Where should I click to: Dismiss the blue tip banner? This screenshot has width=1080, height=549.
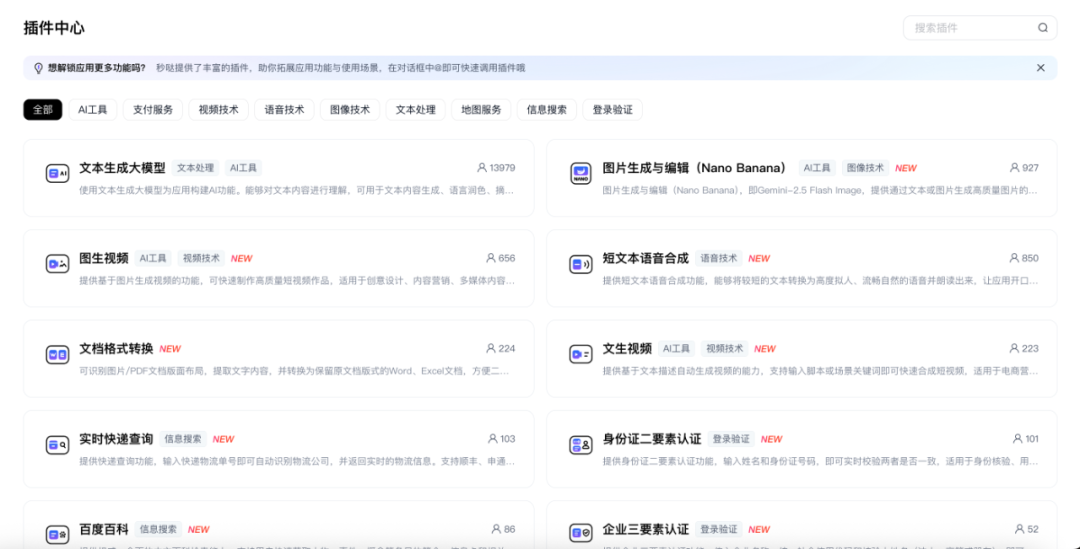point(1040,68)
